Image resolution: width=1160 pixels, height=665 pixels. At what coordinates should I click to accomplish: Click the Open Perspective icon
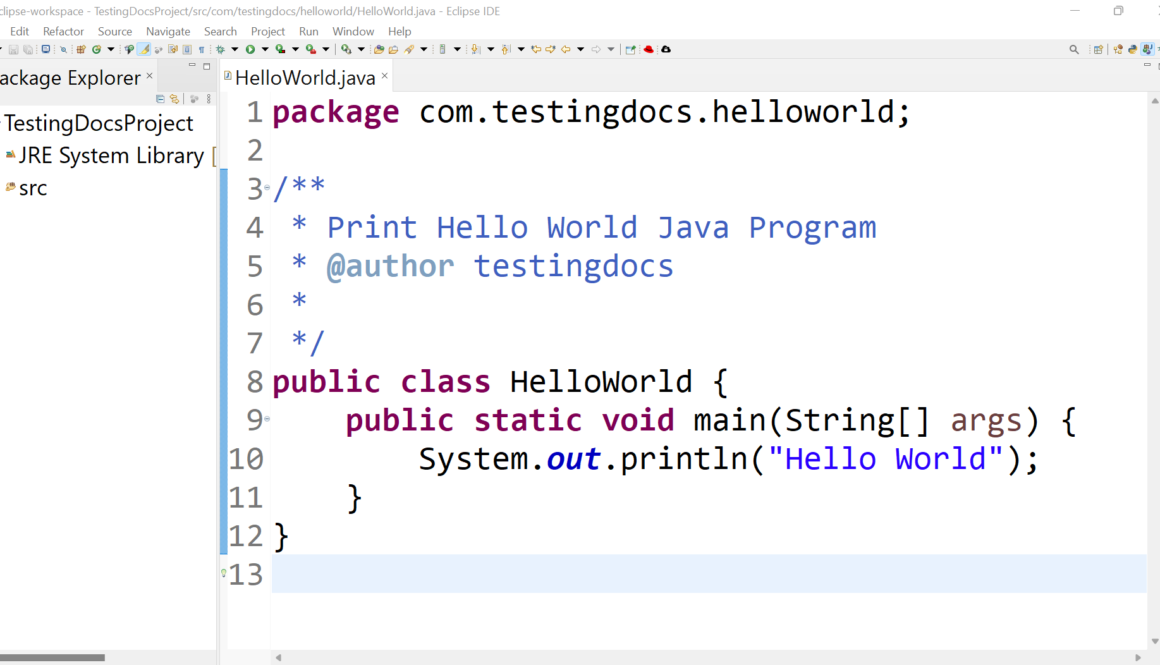click(x=1098, y=49)
